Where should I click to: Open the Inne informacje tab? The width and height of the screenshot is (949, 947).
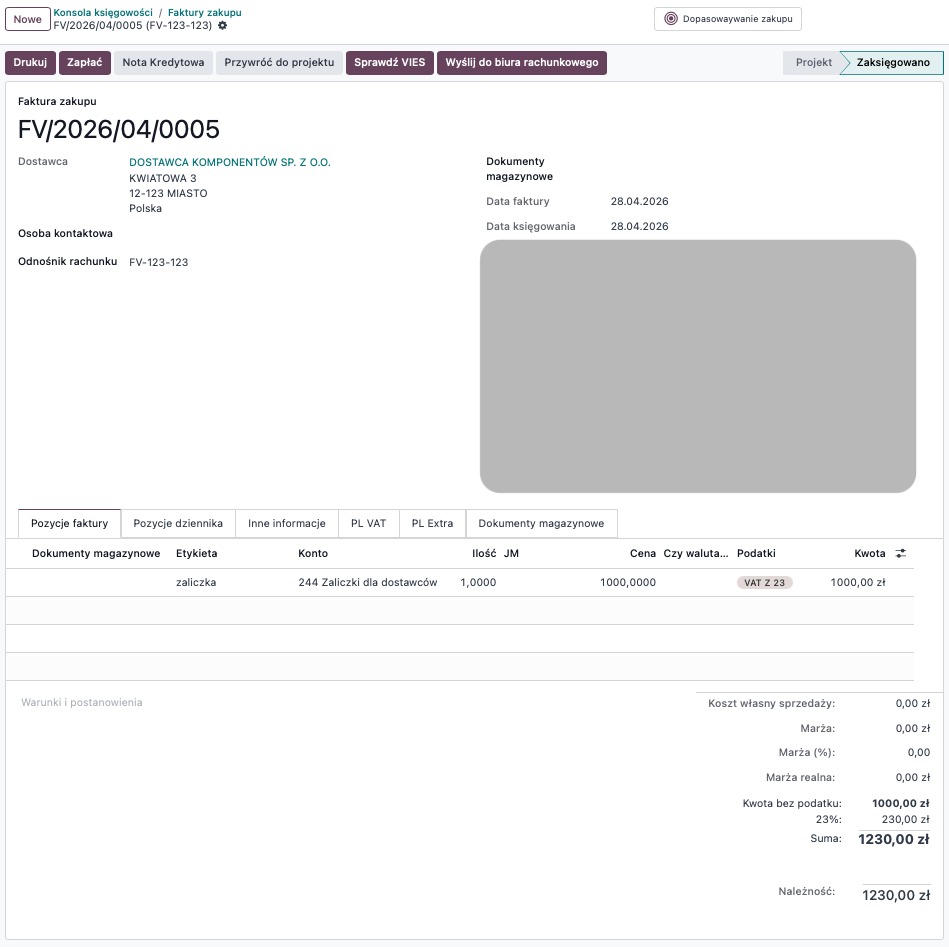click(287, 523)
